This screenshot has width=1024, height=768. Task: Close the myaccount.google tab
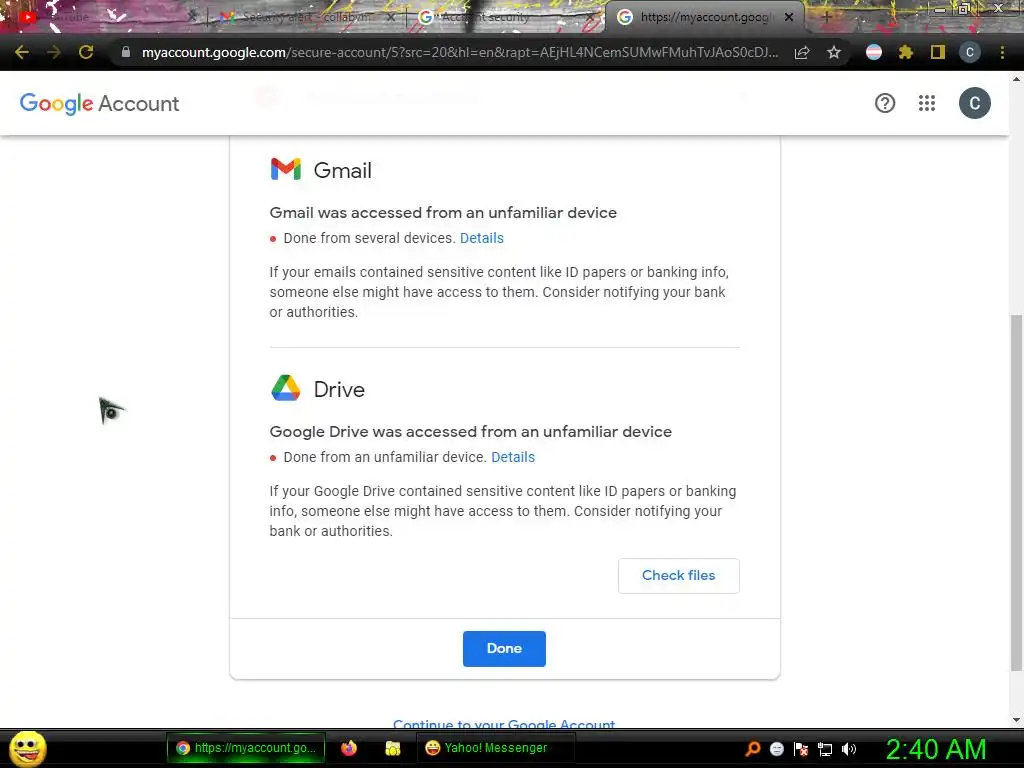(789, 17)
